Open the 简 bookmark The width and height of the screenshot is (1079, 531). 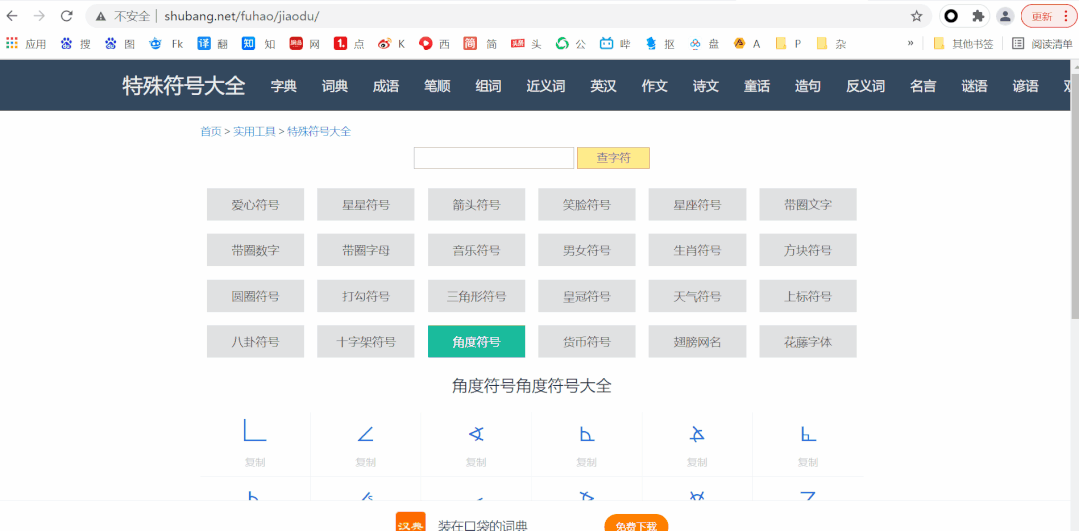tap(480, 44)
